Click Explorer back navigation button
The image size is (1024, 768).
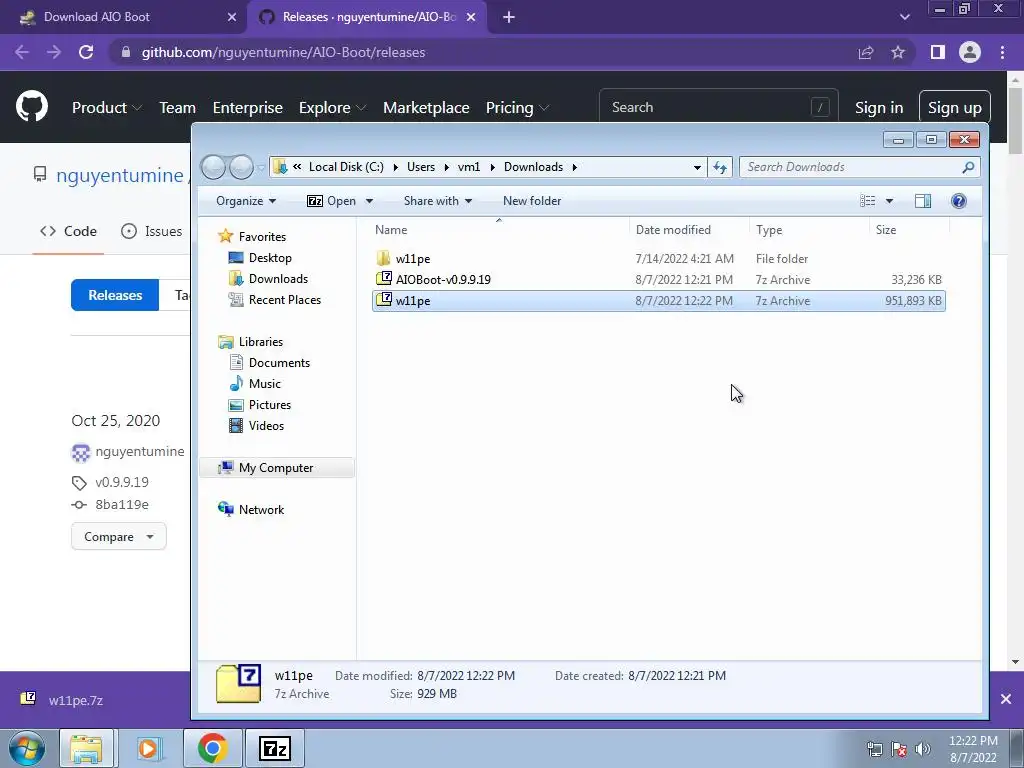pos(213,167)
